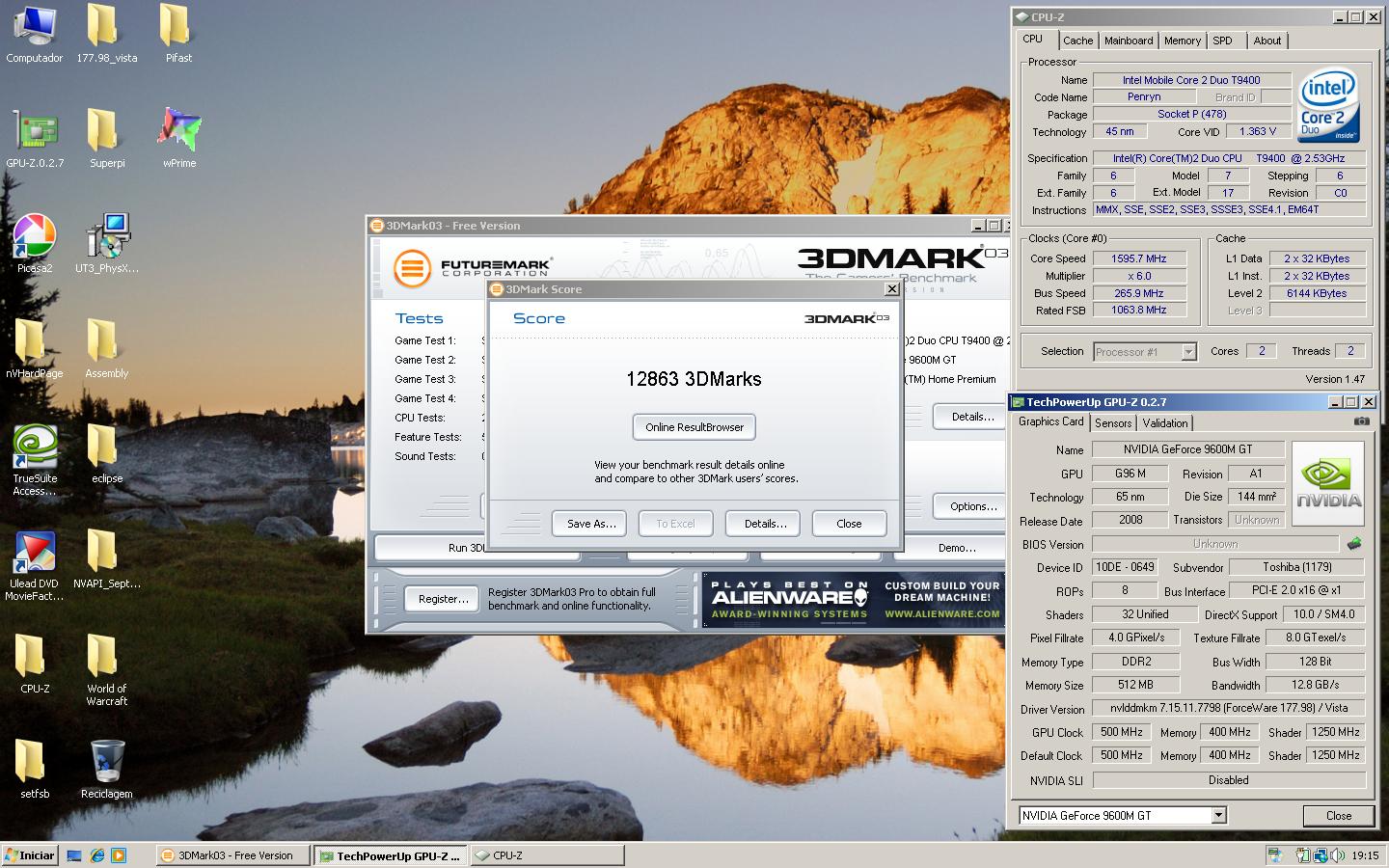Click the 12863 3DMarks score text
Viewport: 1389px width, 868px height.
tap(694, 379)
